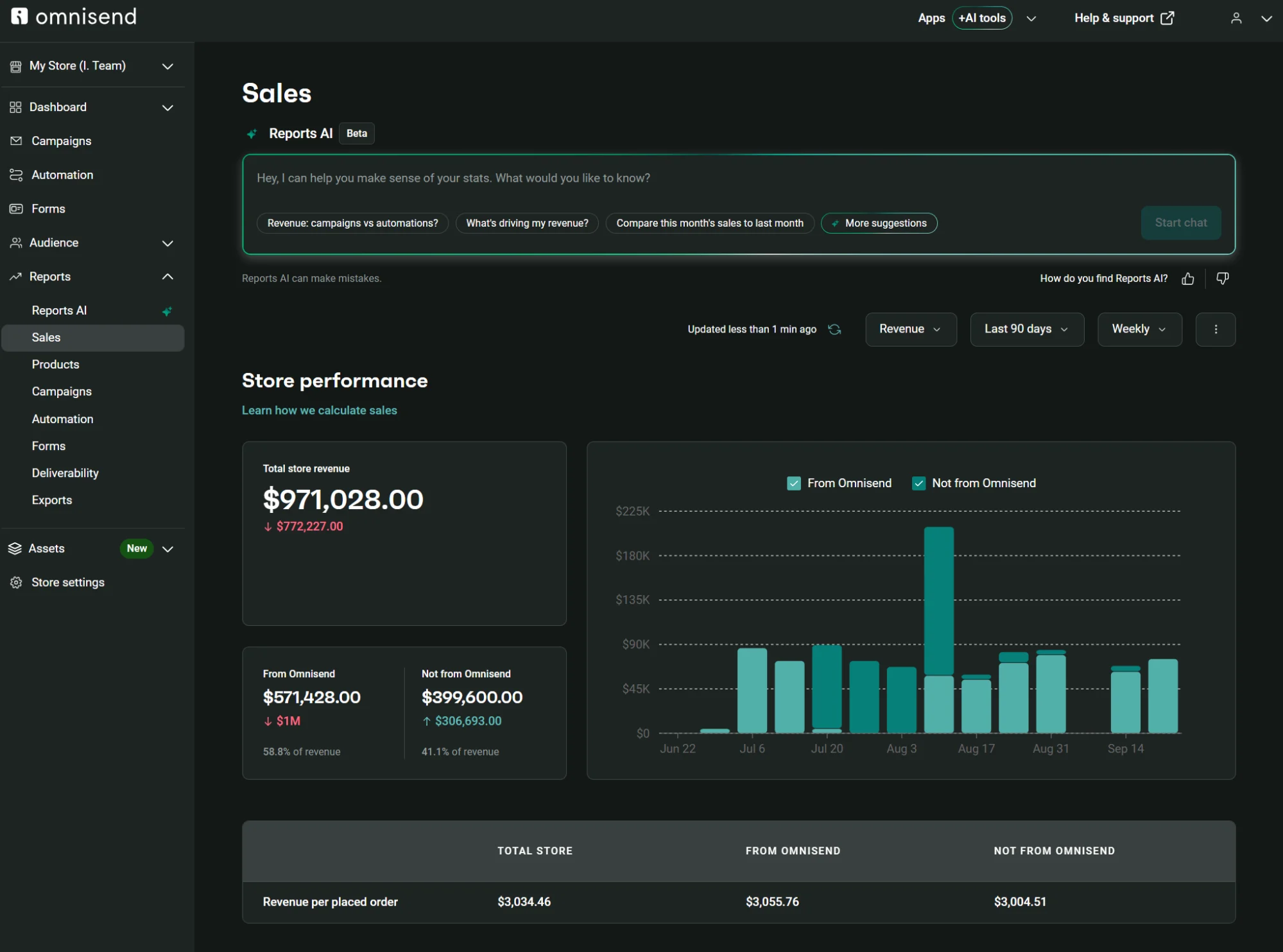Click the sparkle icon beside Reports AI heading

(x=252, y=134)
